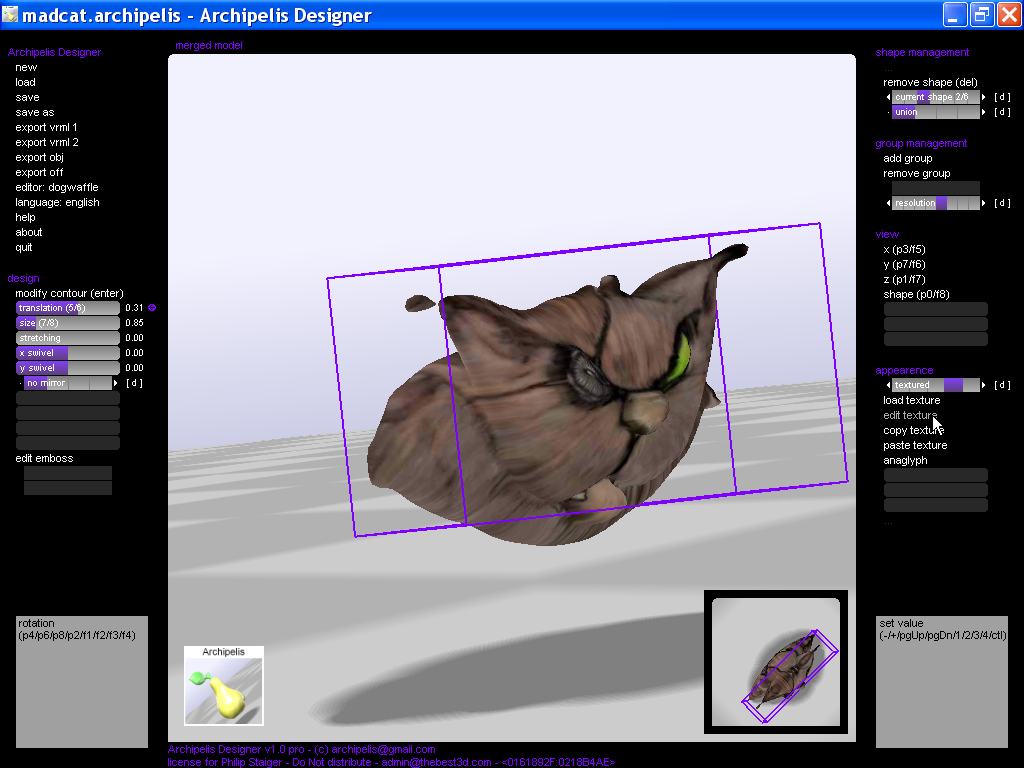Click right arrow of resolution selector

[984, 203]
